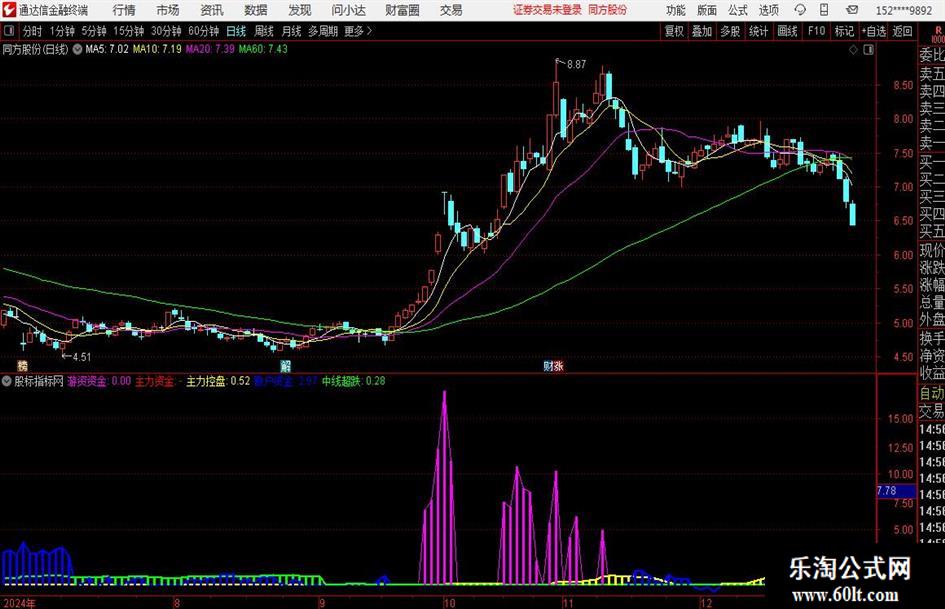Open the 数据 menu
The height and width of the screenshot is (609, 945).
point(256,10)
